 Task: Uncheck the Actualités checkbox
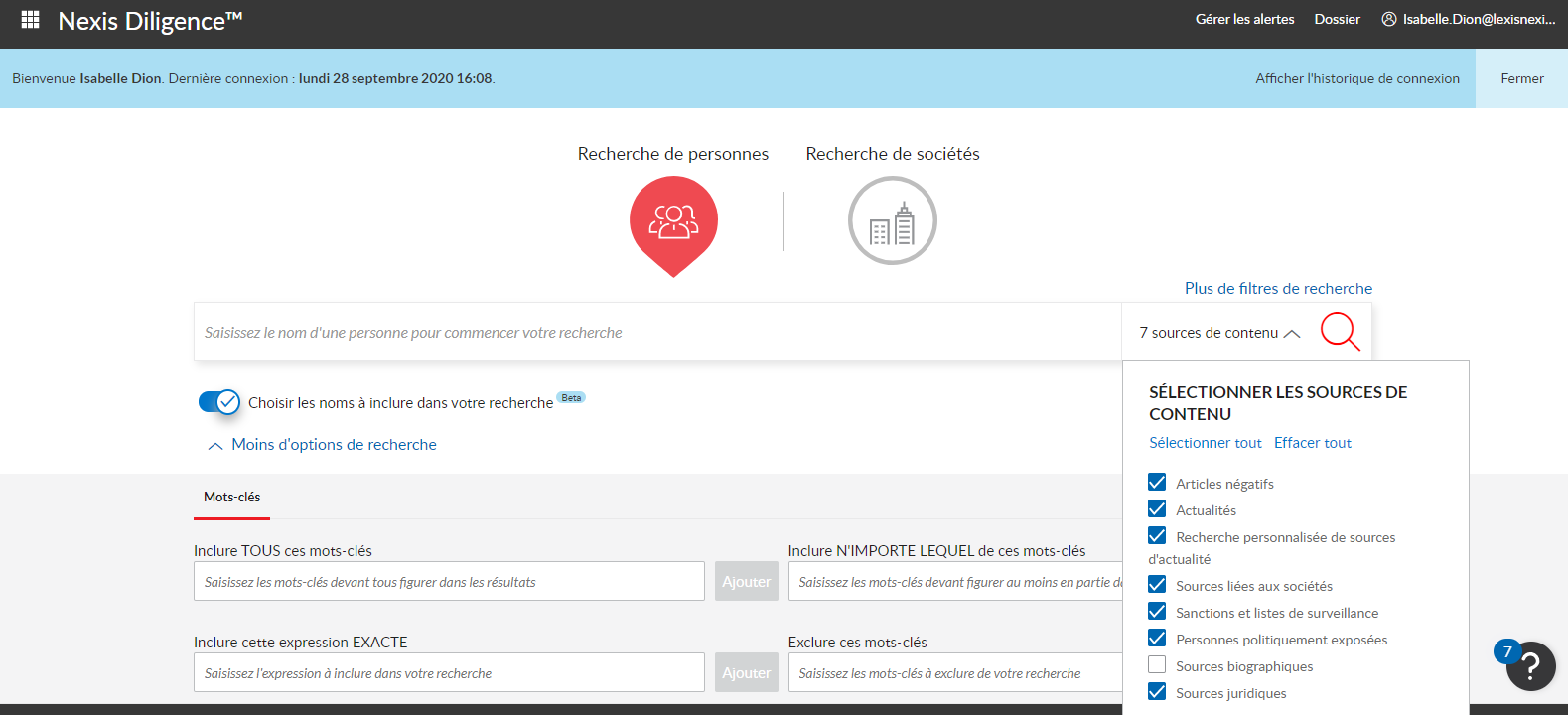click(1157, 509)
